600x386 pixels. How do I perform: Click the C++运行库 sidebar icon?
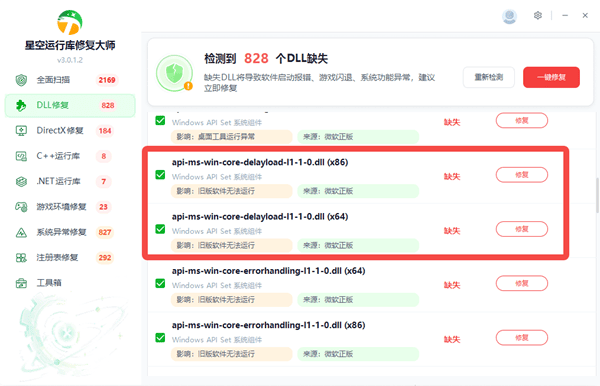[21, 156]
